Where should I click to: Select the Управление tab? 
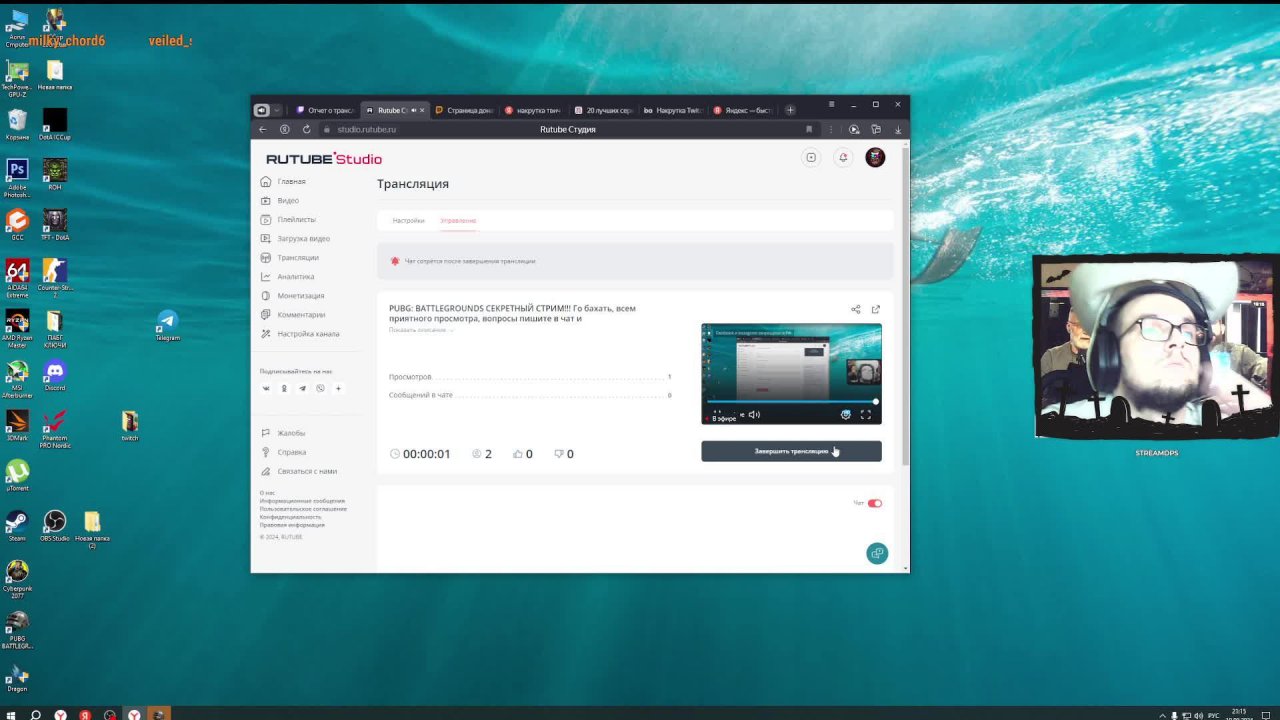tap(458, 221)
